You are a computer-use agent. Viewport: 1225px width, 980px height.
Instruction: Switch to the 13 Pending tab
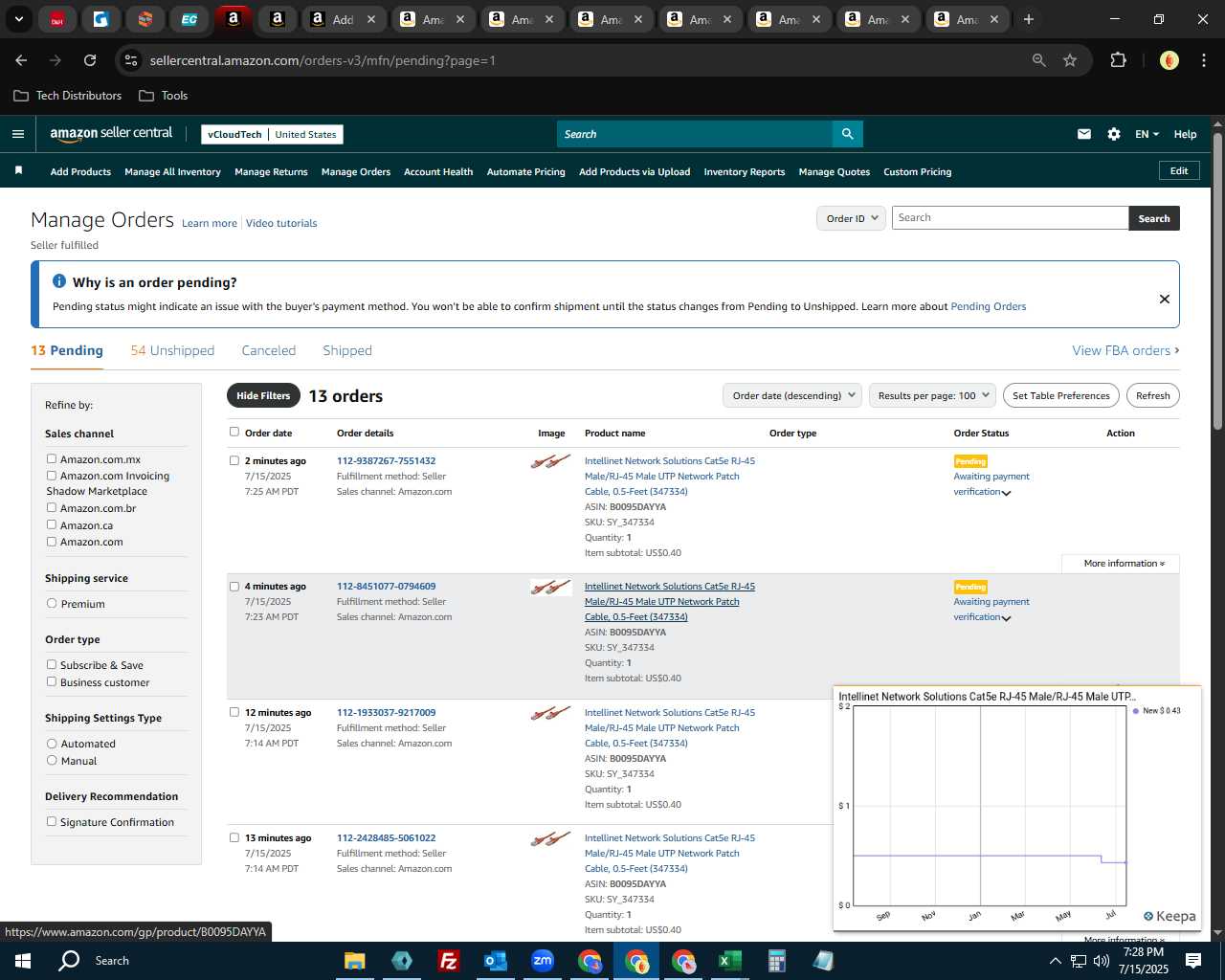pos(67,350)
